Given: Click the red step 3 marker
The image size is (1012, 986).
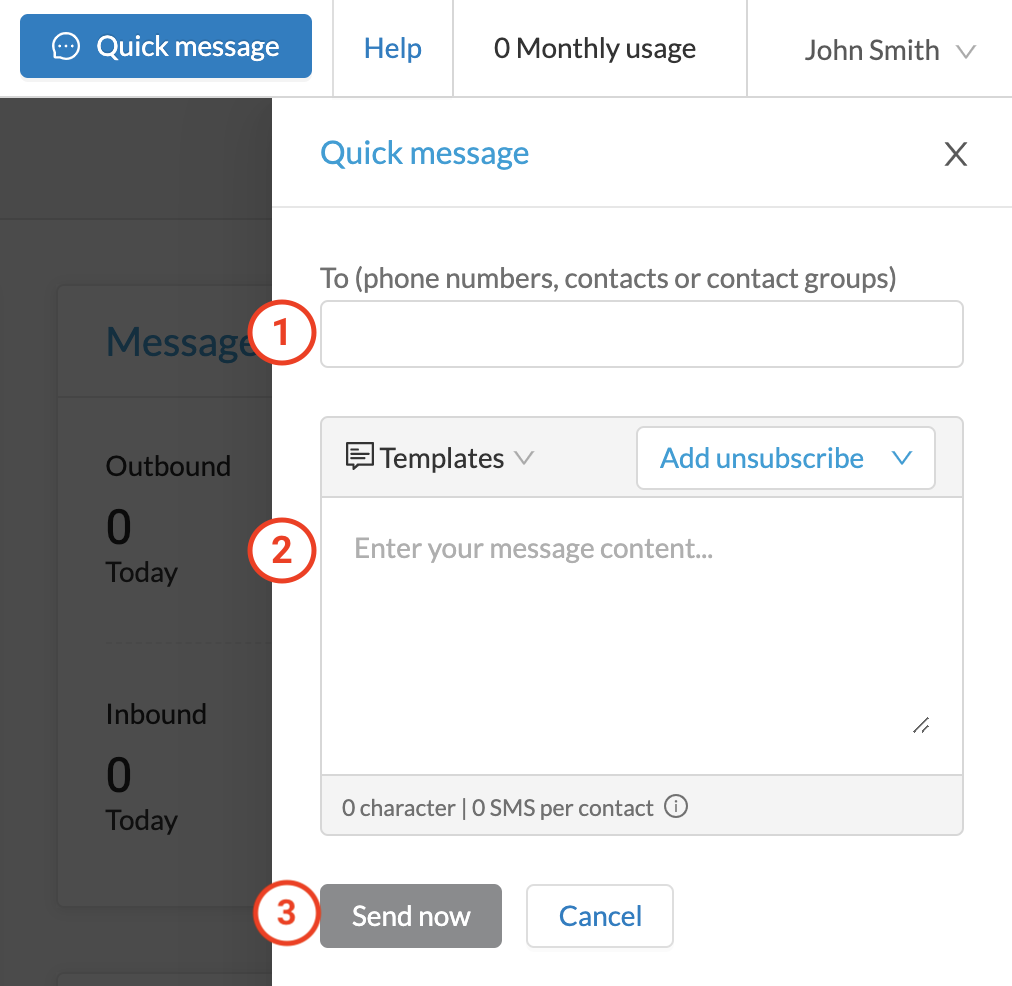Looking at the screenshot, I should (x=286, y=913).
